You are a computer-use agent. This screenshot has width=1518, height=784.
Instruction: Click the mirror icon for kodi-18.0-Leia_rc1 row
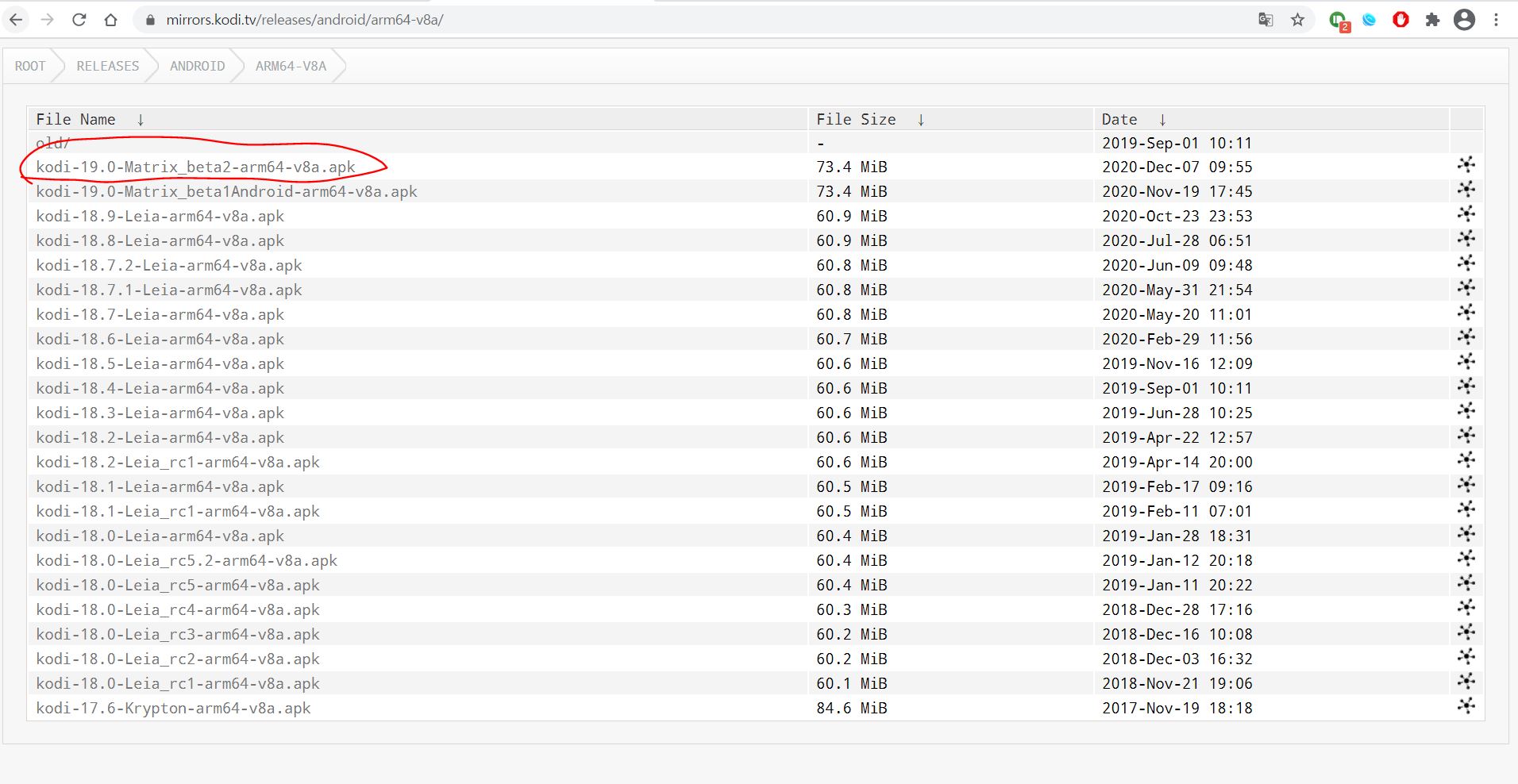[1466, 681]
